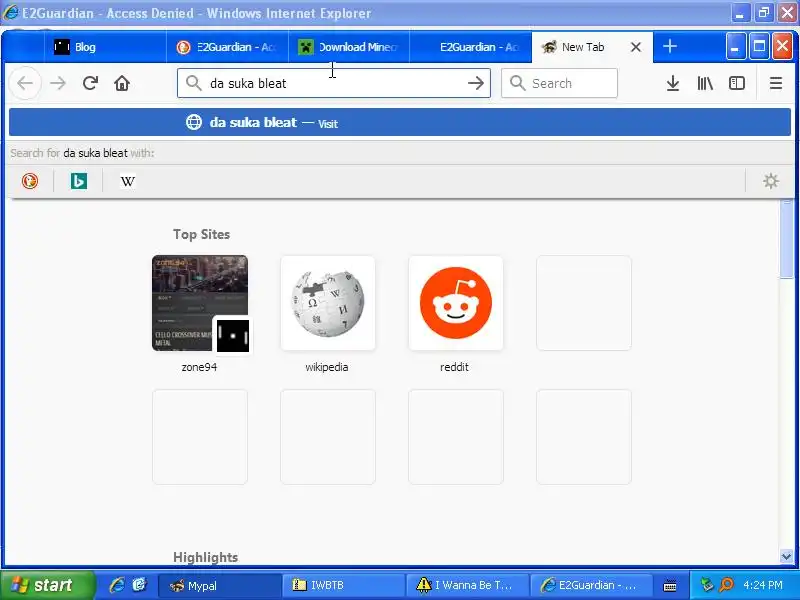This screenshot has height=600, width=800.
Task: Open search settings gear
Action: point(770,181)
